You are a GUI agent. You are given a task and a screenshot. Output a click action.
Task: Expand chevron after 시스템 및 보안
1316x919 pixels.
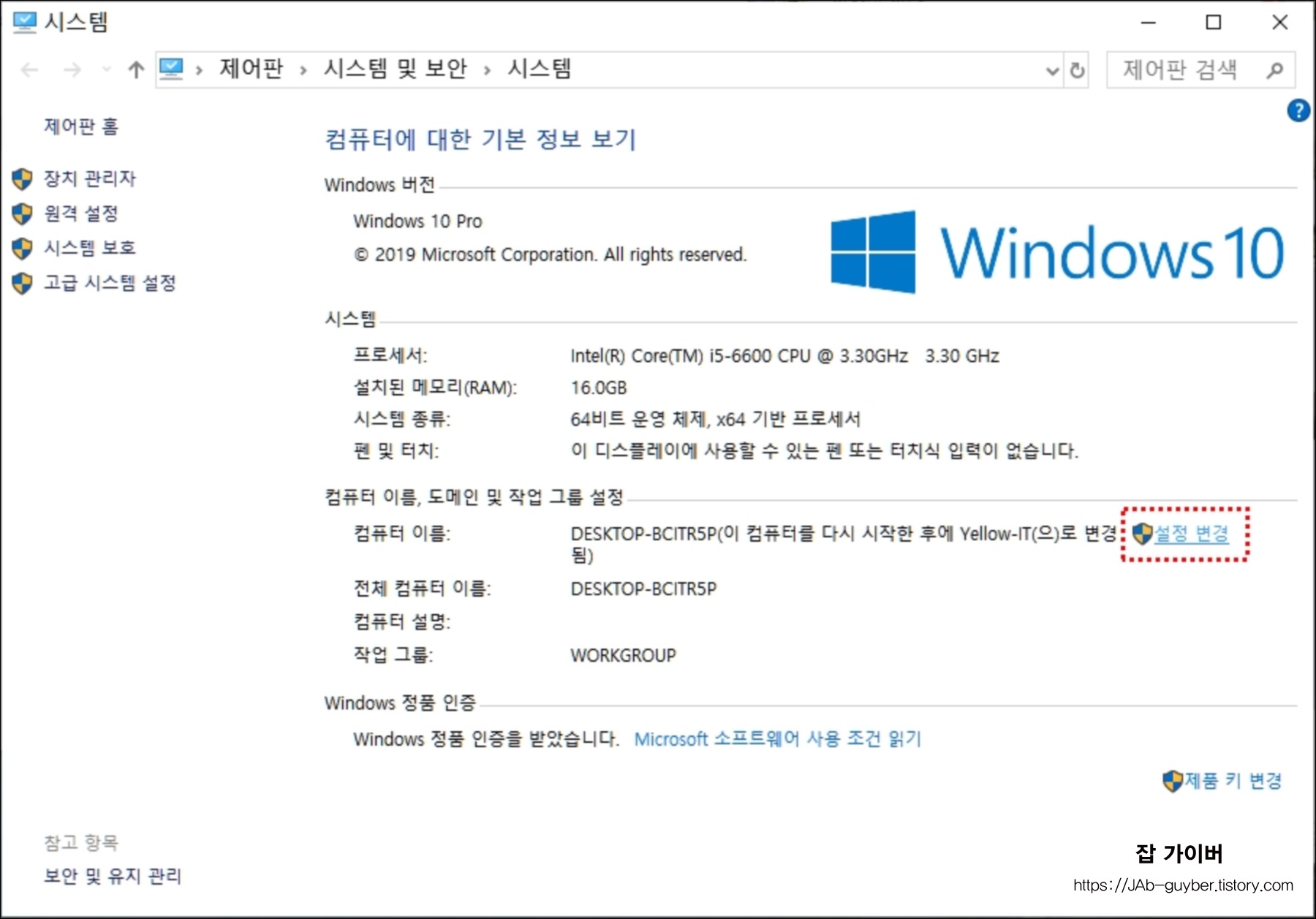[x=487, y=70]
